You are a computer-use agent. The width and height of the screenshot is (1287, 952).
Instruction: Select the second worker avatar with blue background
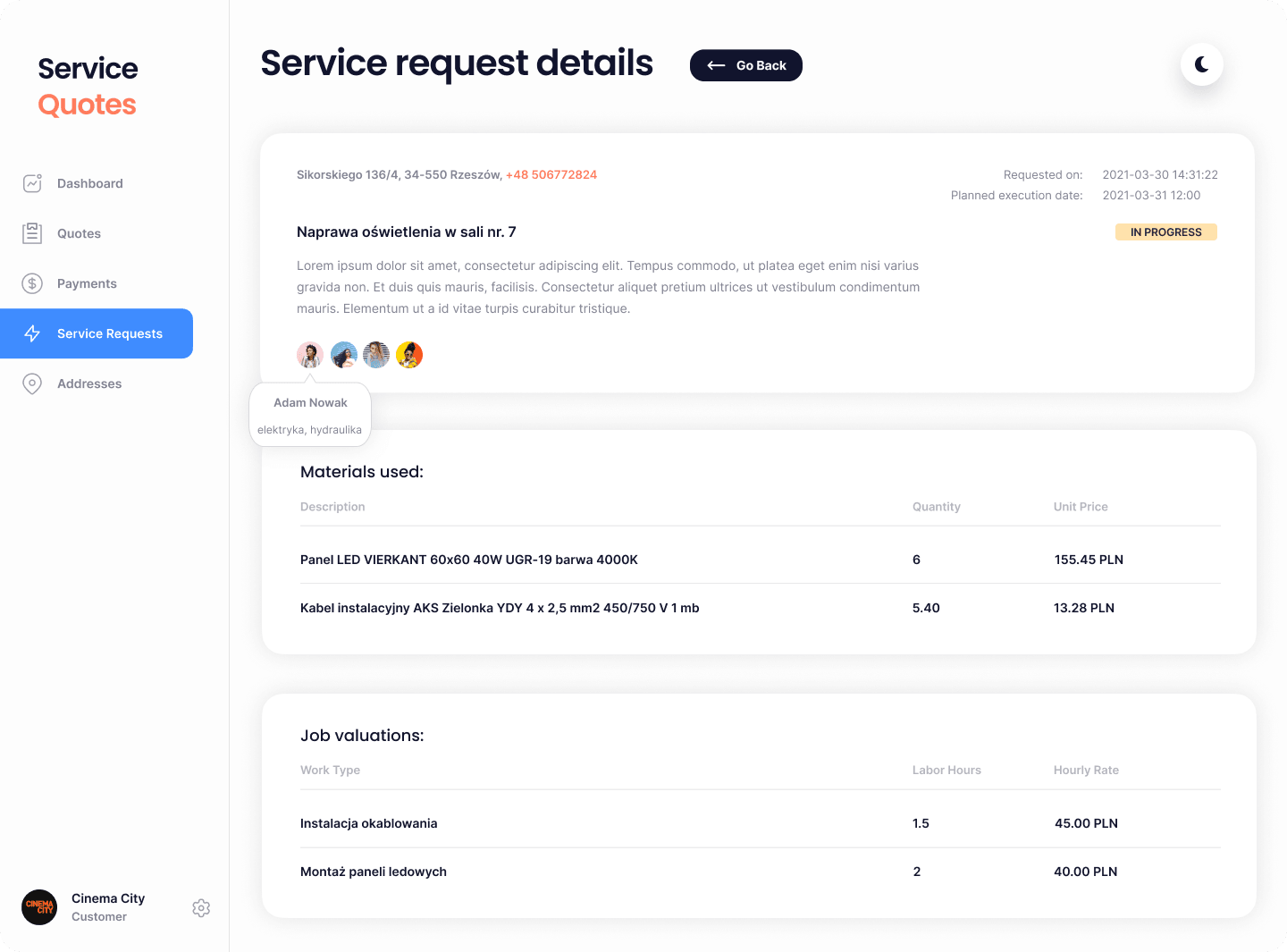[344, 355]
